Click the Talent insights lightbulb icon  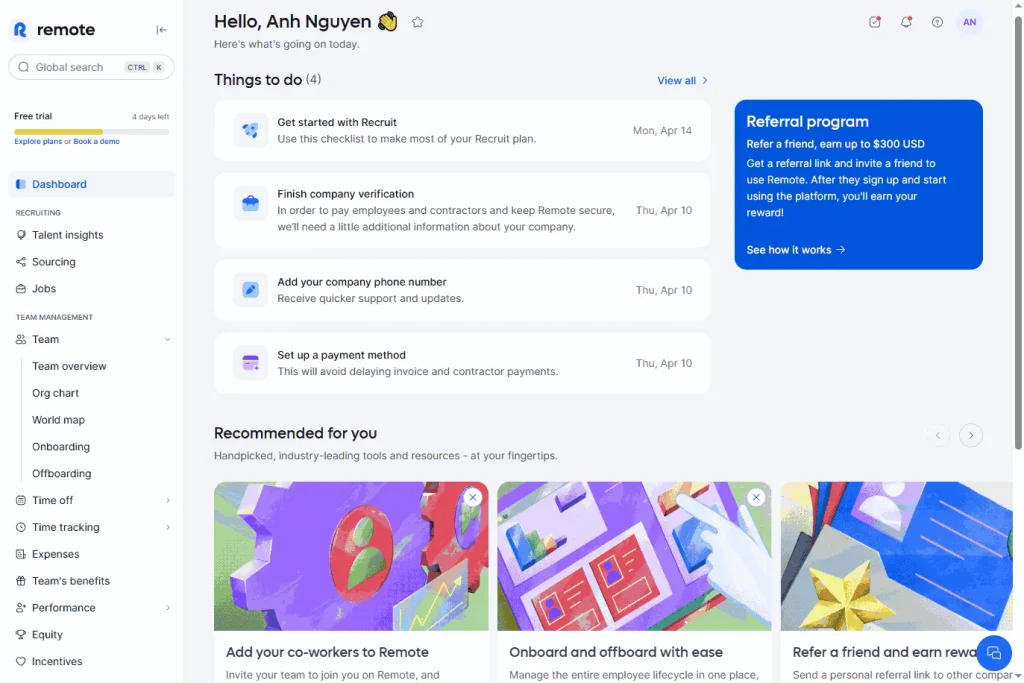pos(21,235)
